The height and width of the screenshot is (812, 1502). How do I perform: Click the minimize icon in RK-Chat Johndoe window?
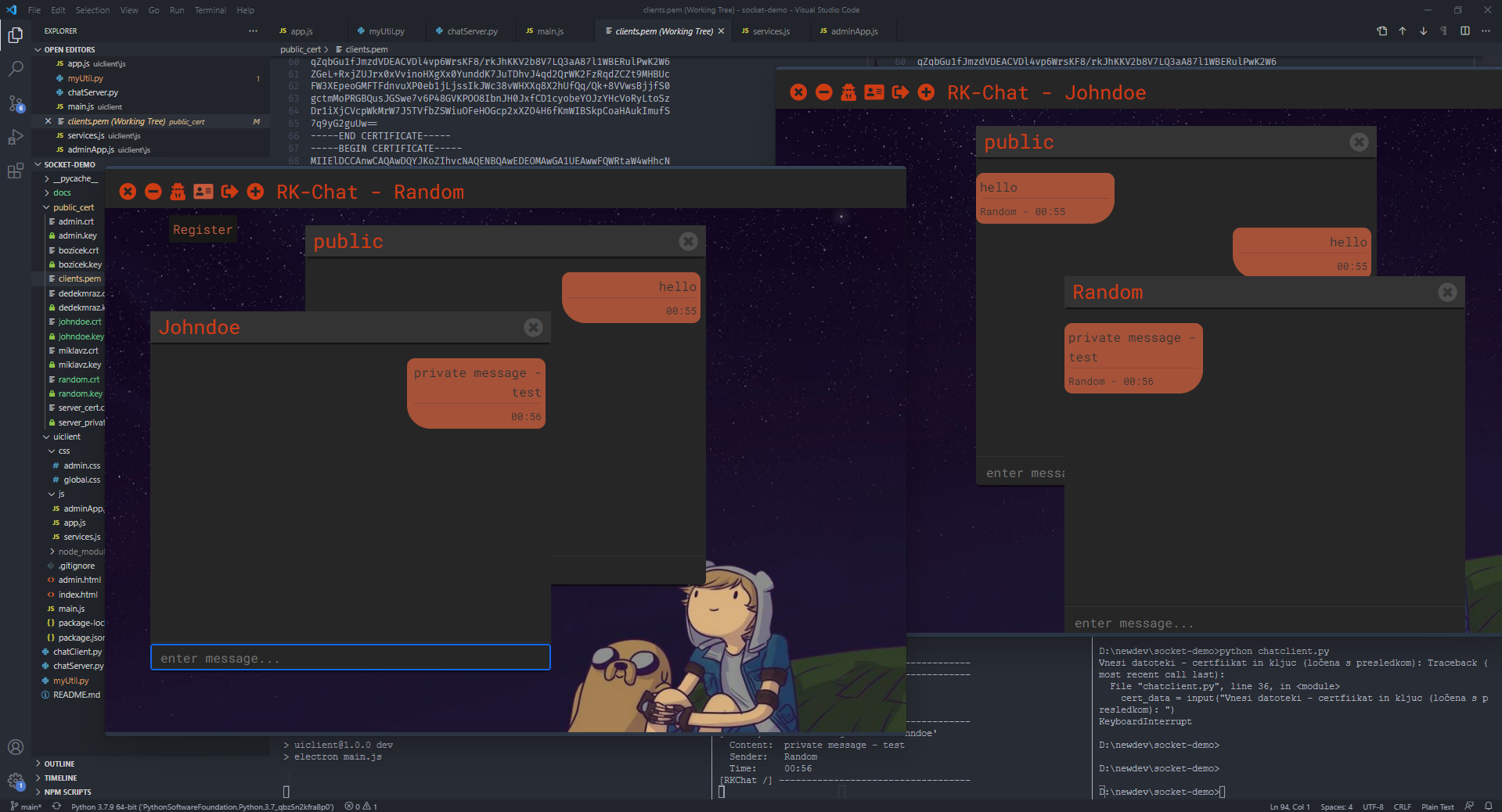[x=824, y=92]
